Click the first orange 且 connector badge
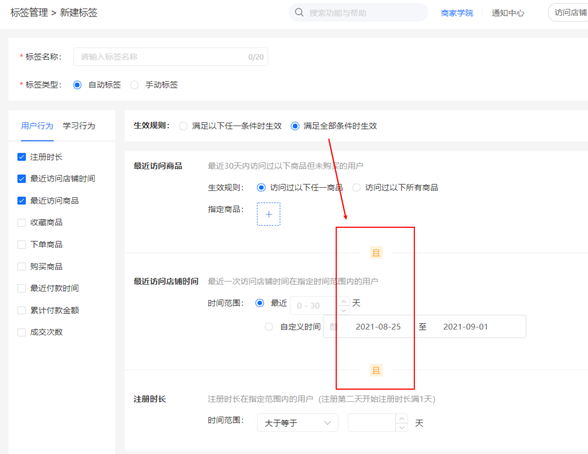588x454 pixels. tap(376, 253)
